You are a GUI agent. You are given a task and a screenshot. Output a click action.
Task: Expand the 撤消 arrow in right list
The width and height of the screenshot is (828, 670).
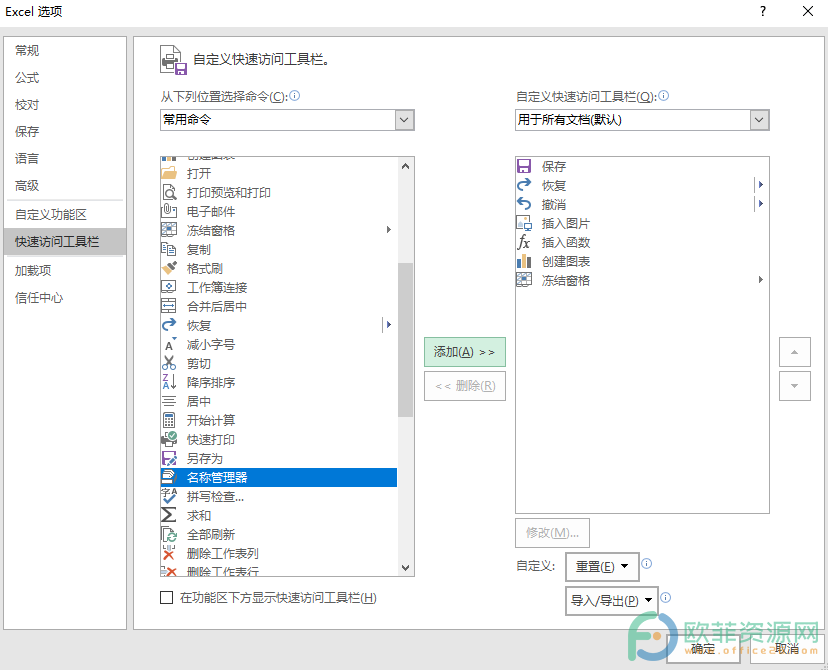click(760, 204)
